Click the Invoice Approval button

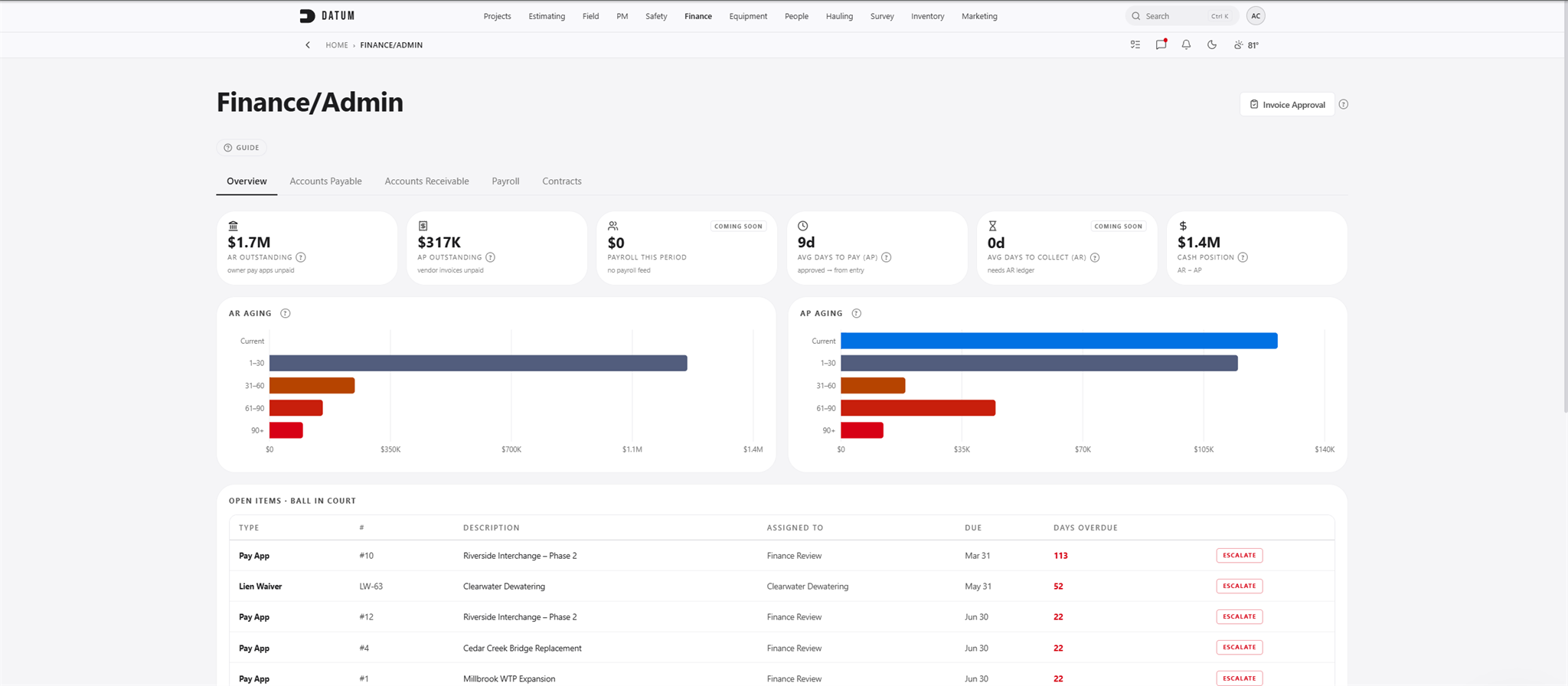click(x=1287, y=105)
